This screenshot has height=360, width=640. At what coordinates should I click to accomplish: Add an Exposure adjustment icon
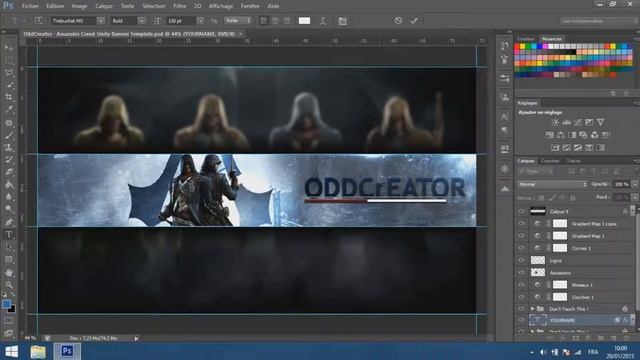(x=589, y=122)
